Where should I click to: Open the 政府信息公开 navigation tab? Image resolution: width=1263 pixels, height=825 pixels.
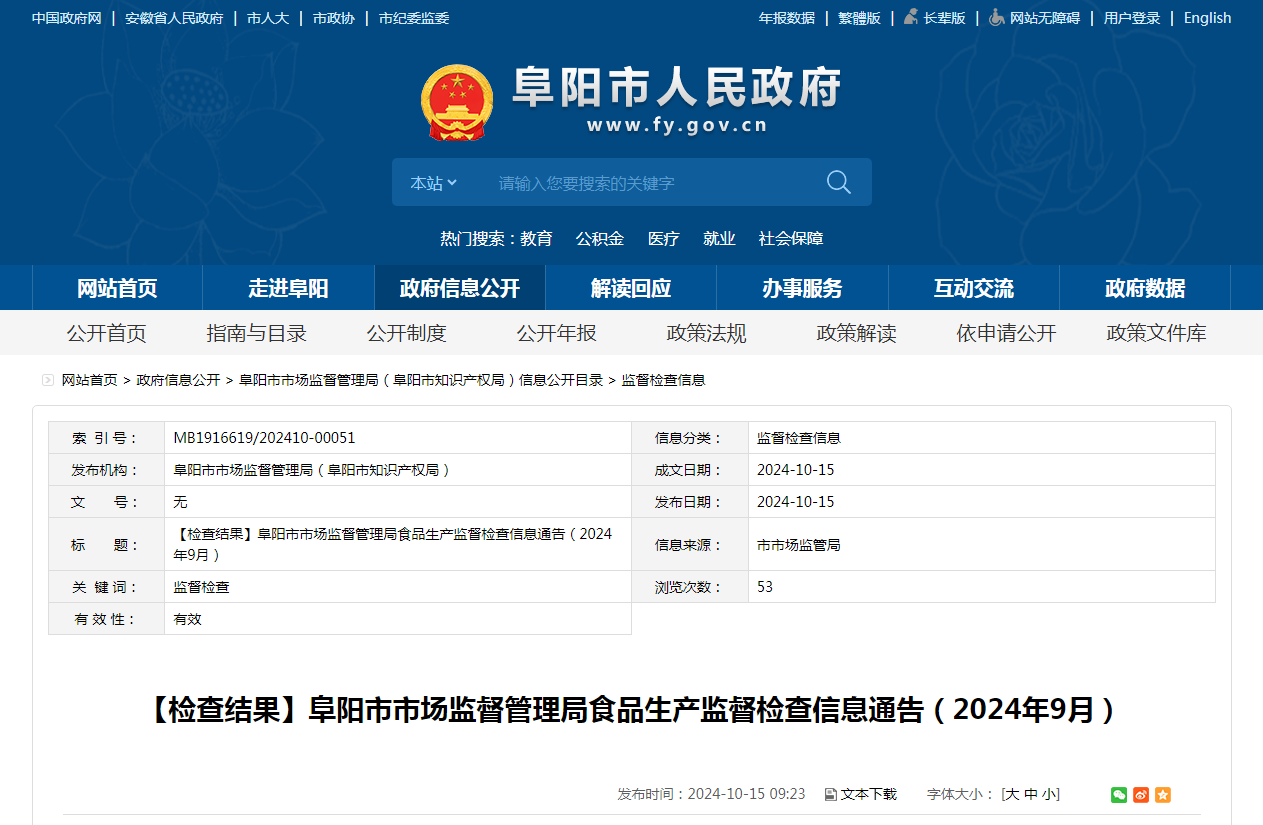(x=460, y=288)
